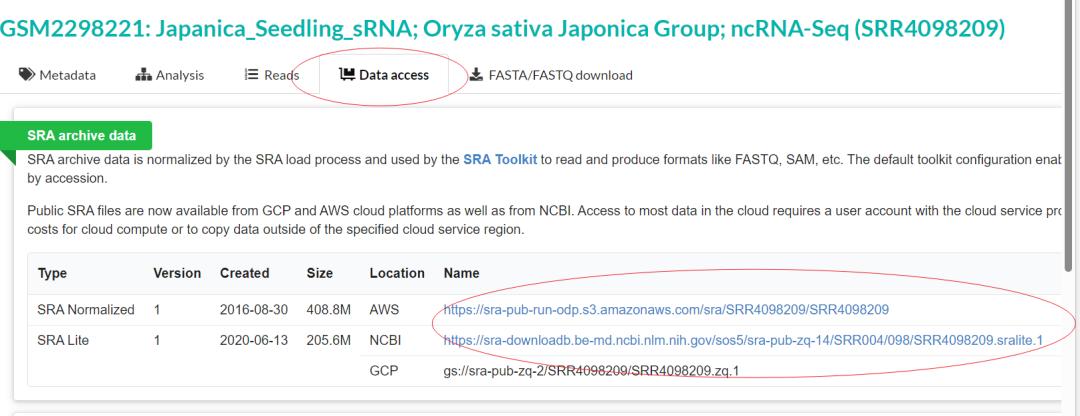Image resolution: width=1080 pixels, height=416 pixels.
Task: Click the list icon beside Reads
Action: (x=251, y=76)
